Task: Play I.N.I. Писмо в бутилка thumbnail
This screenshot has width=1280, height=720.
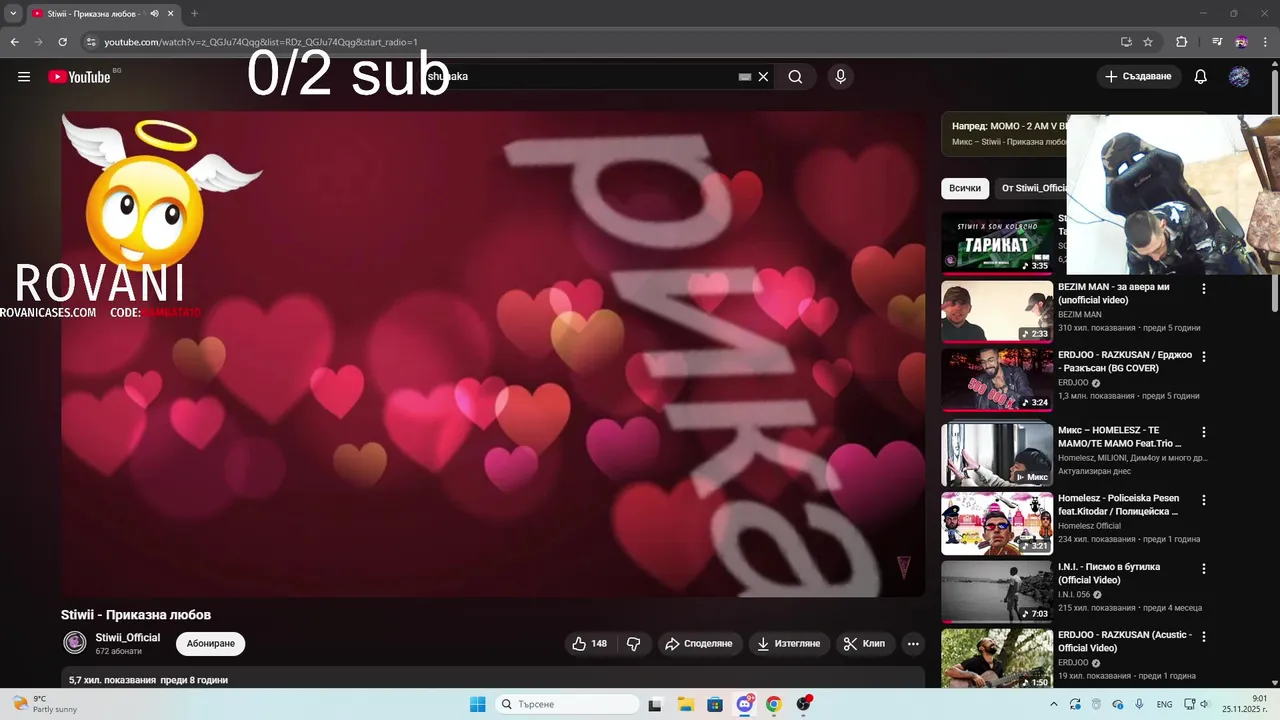Action: pyautogui.click(x=997, y=591)
